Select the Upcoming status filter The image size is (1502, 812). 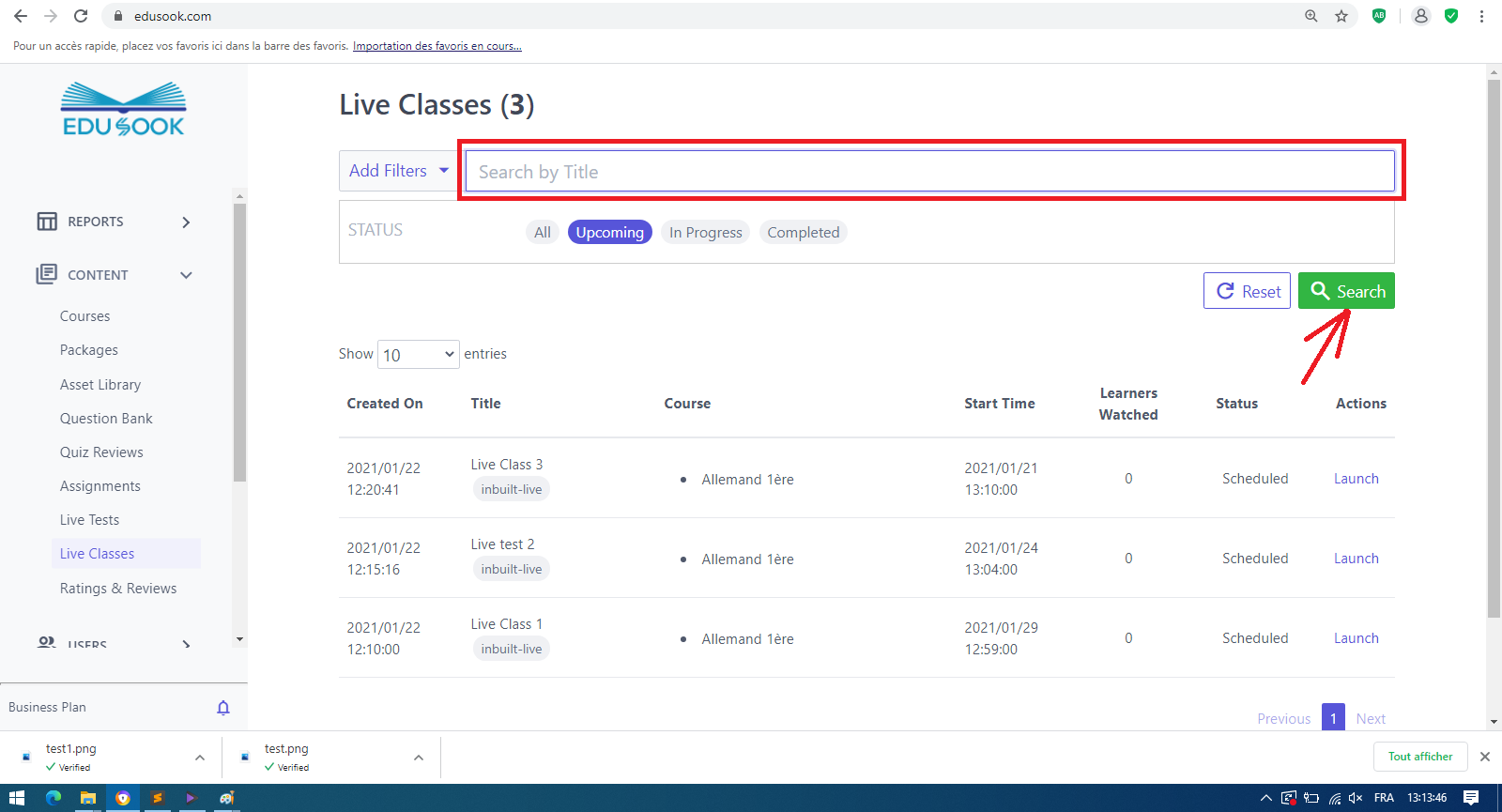click(x=609, y=233)
